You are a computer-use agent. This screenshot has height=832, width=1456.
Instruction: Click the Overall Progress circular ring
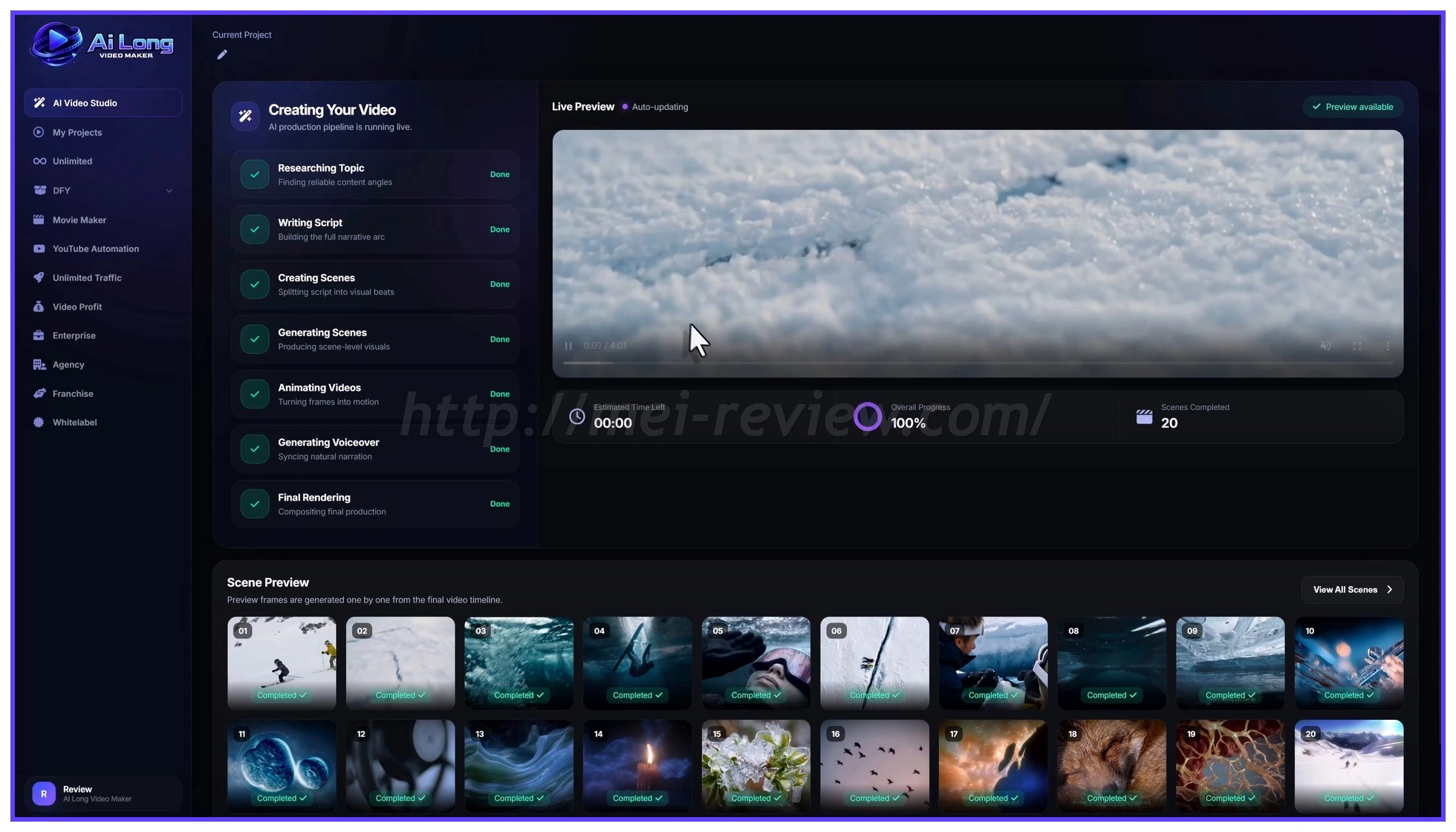pyautogui.click(x=868, y=417)
